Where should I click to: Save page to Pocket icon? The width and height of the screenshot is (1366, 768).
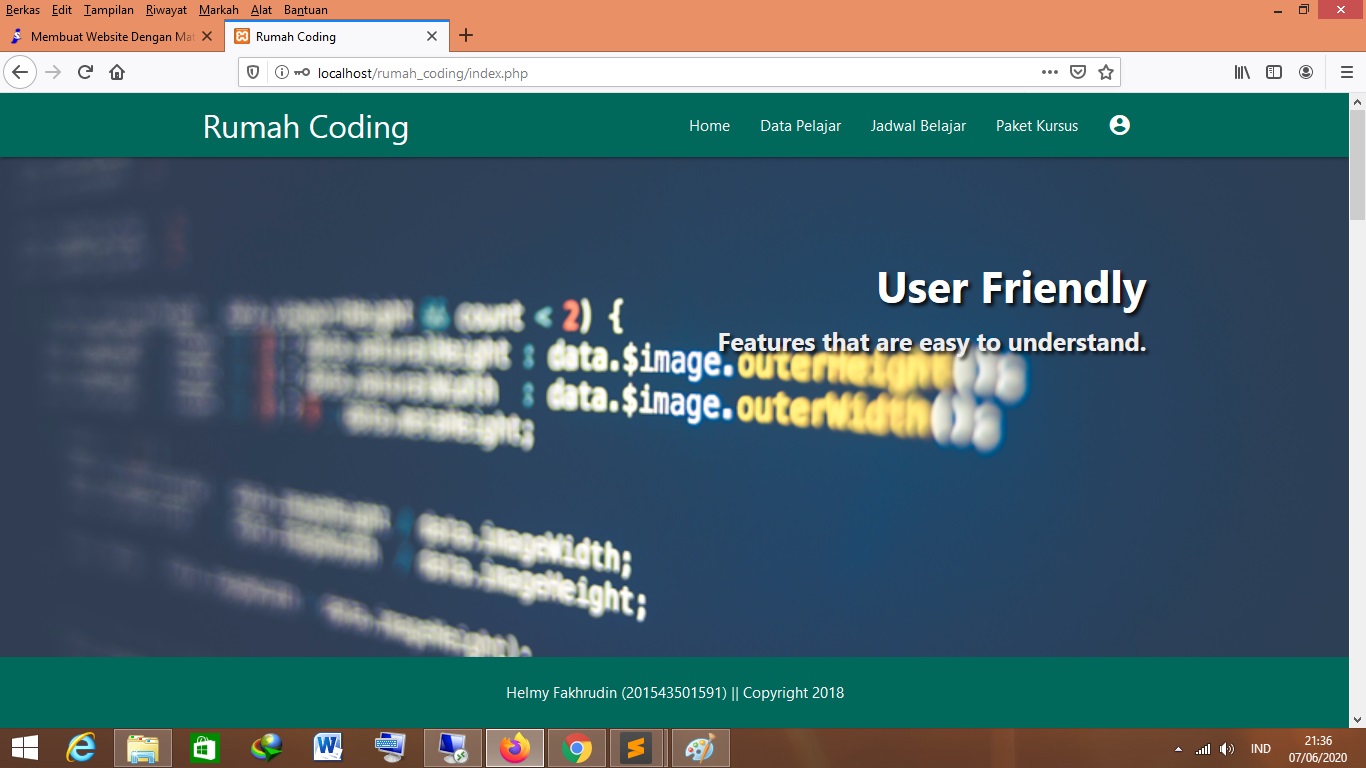[x=1077, y=72]
